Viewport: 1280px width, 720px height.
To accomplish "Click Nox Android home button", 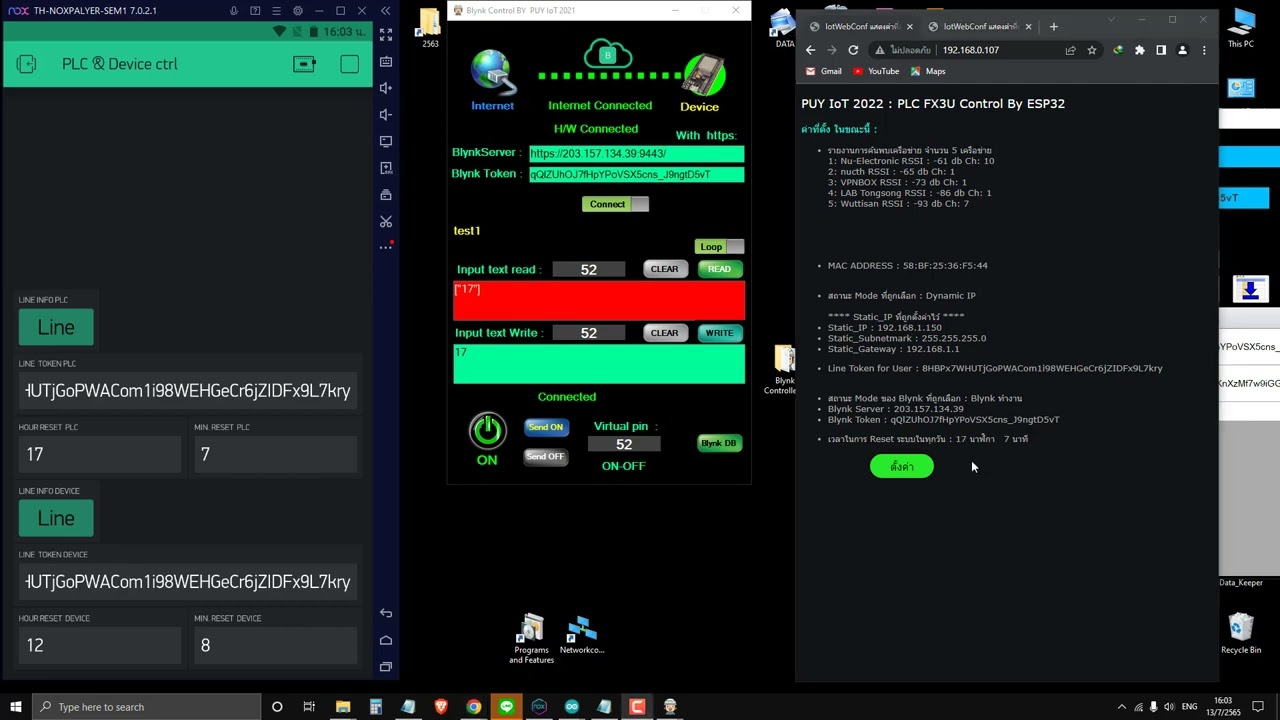I will tap(386, 640).
